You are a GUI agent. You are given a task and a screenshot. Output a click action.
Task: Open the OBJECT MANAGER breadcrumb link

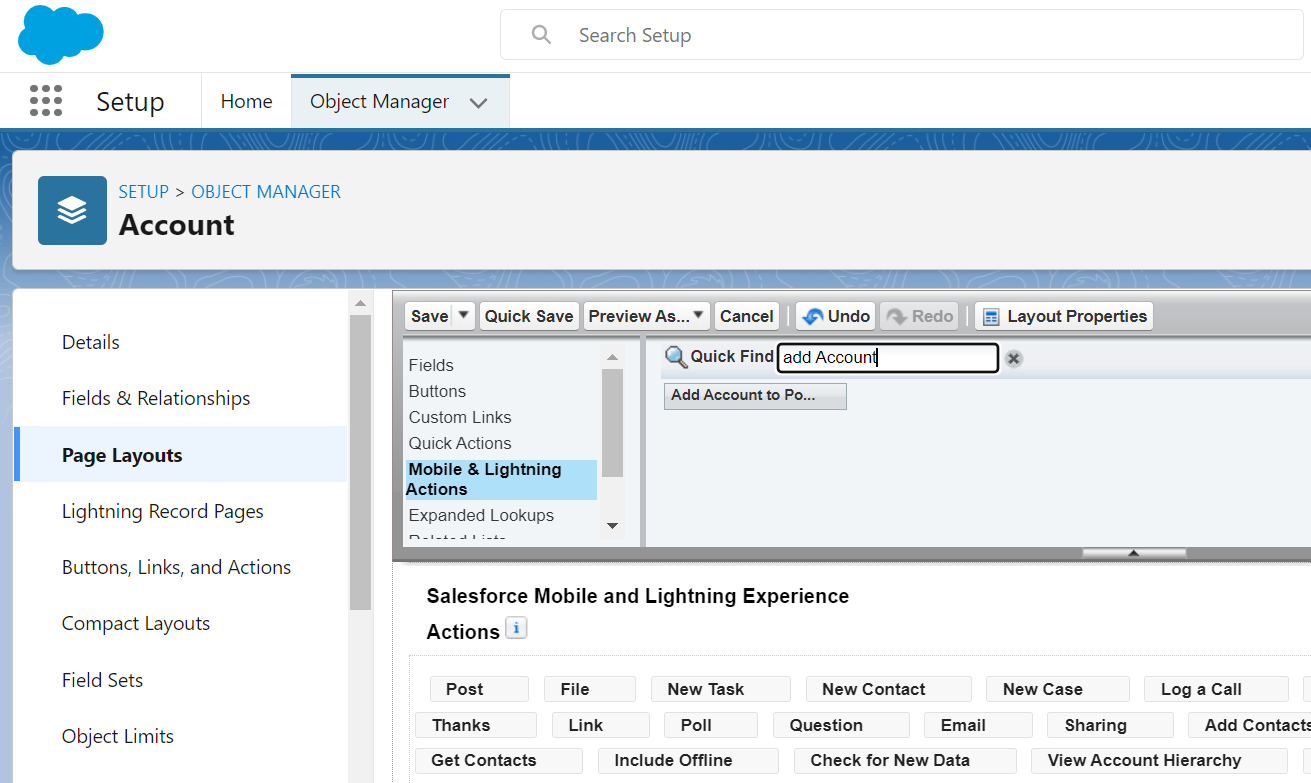pyautogui.click(x=265, y=191)
